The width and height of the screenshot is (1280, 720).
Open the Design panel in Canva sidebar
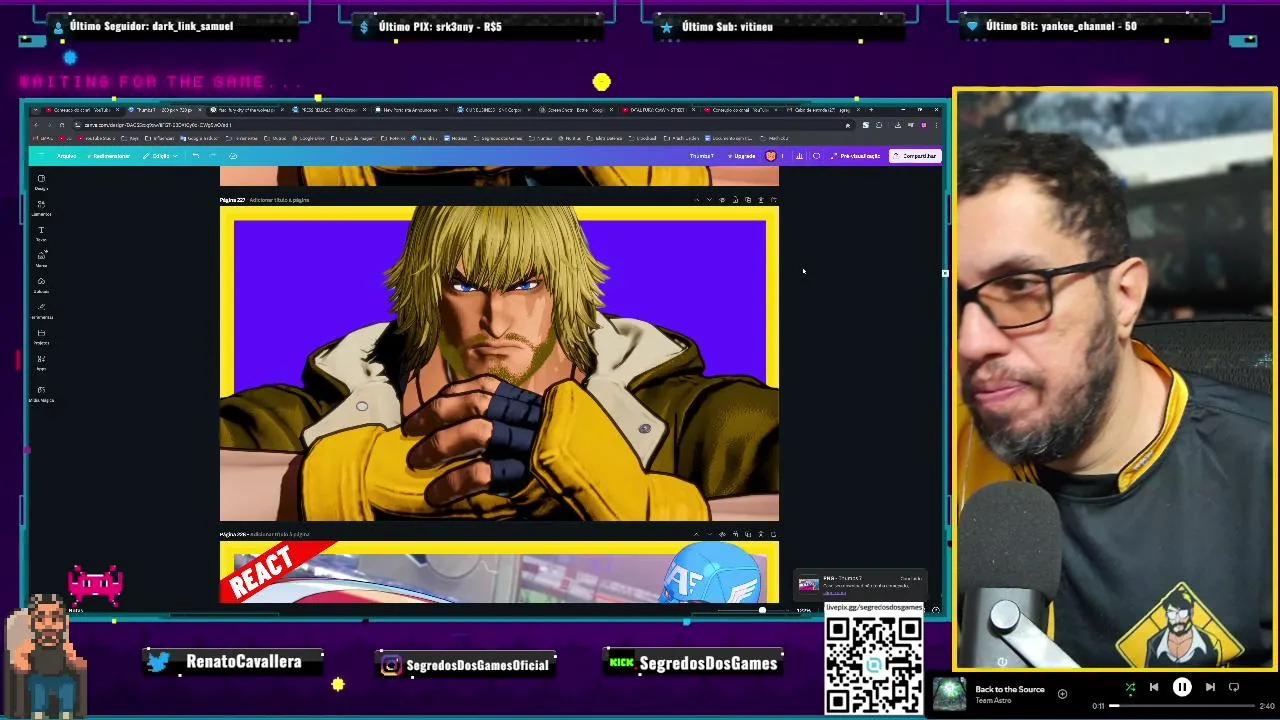click(41, 181)
